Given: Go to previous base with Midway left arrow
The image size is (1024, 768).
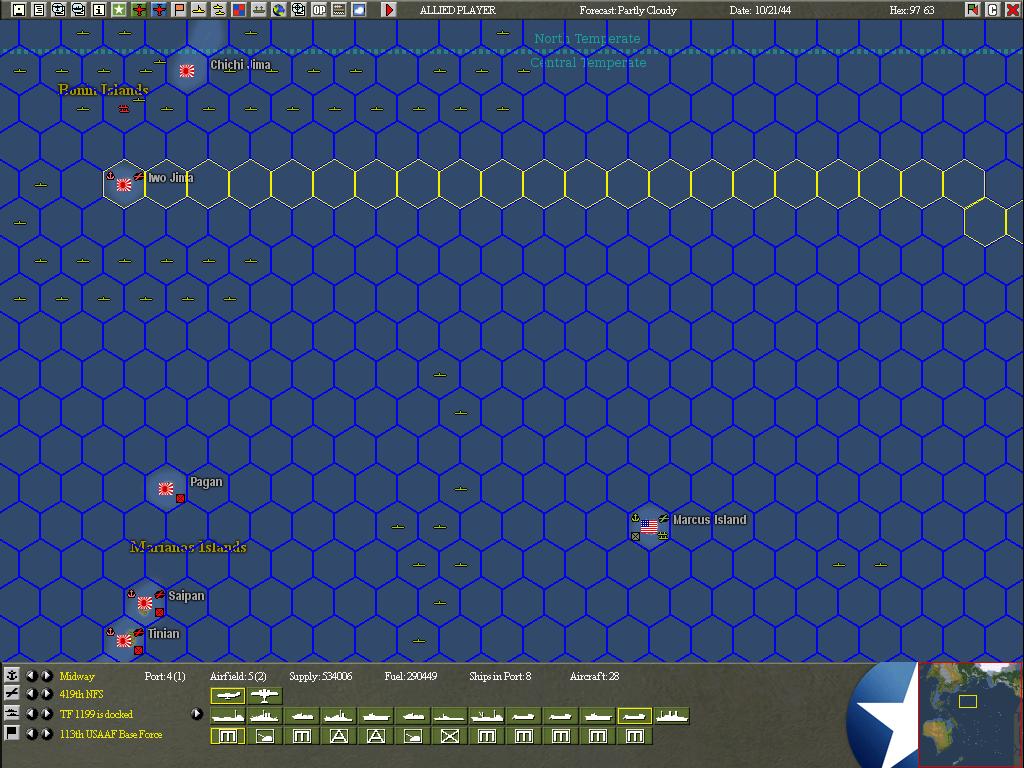Looking at the screenshot, I should click(x=31, y=676).
